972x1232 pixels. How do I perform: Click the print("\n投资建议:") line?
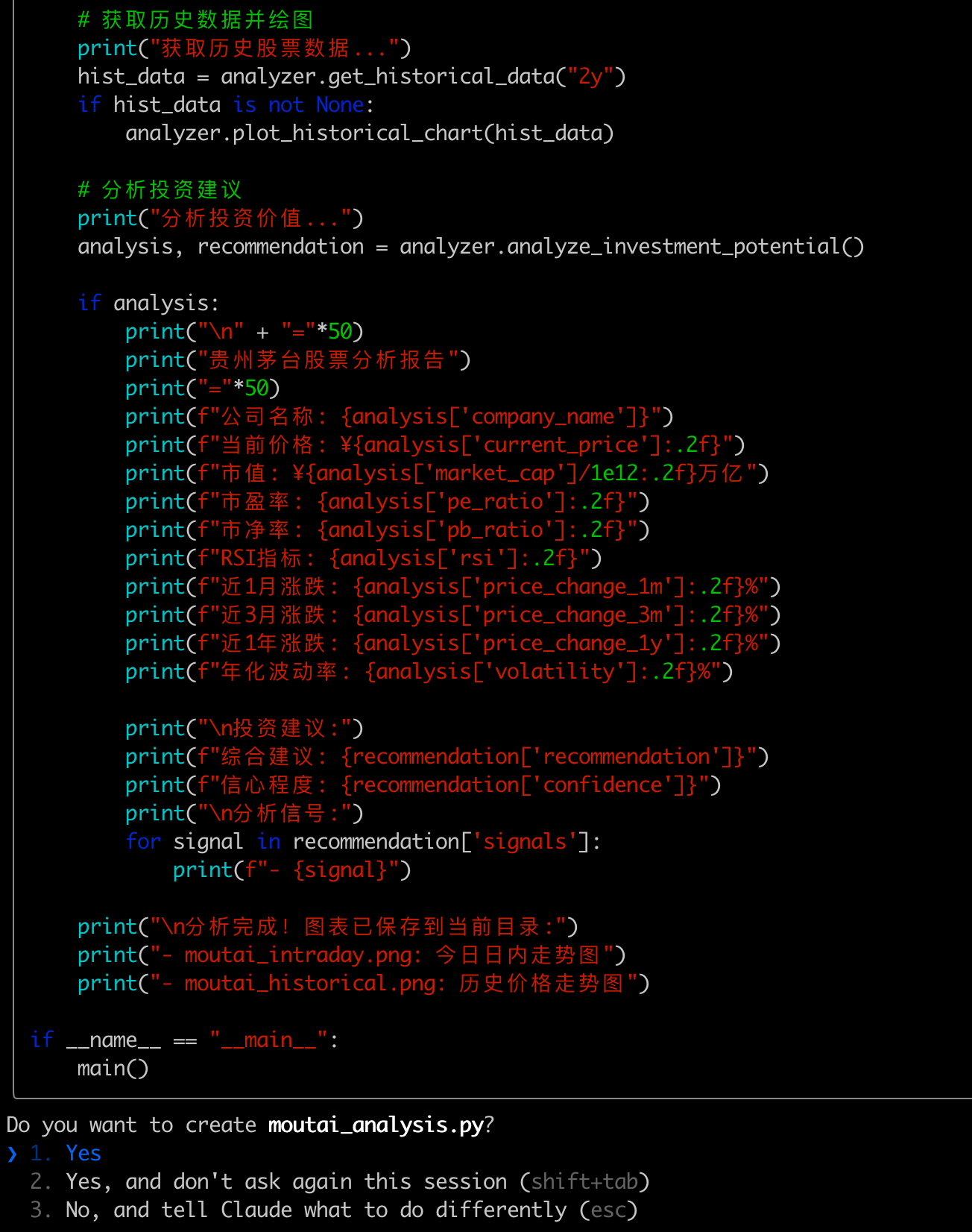244,728
